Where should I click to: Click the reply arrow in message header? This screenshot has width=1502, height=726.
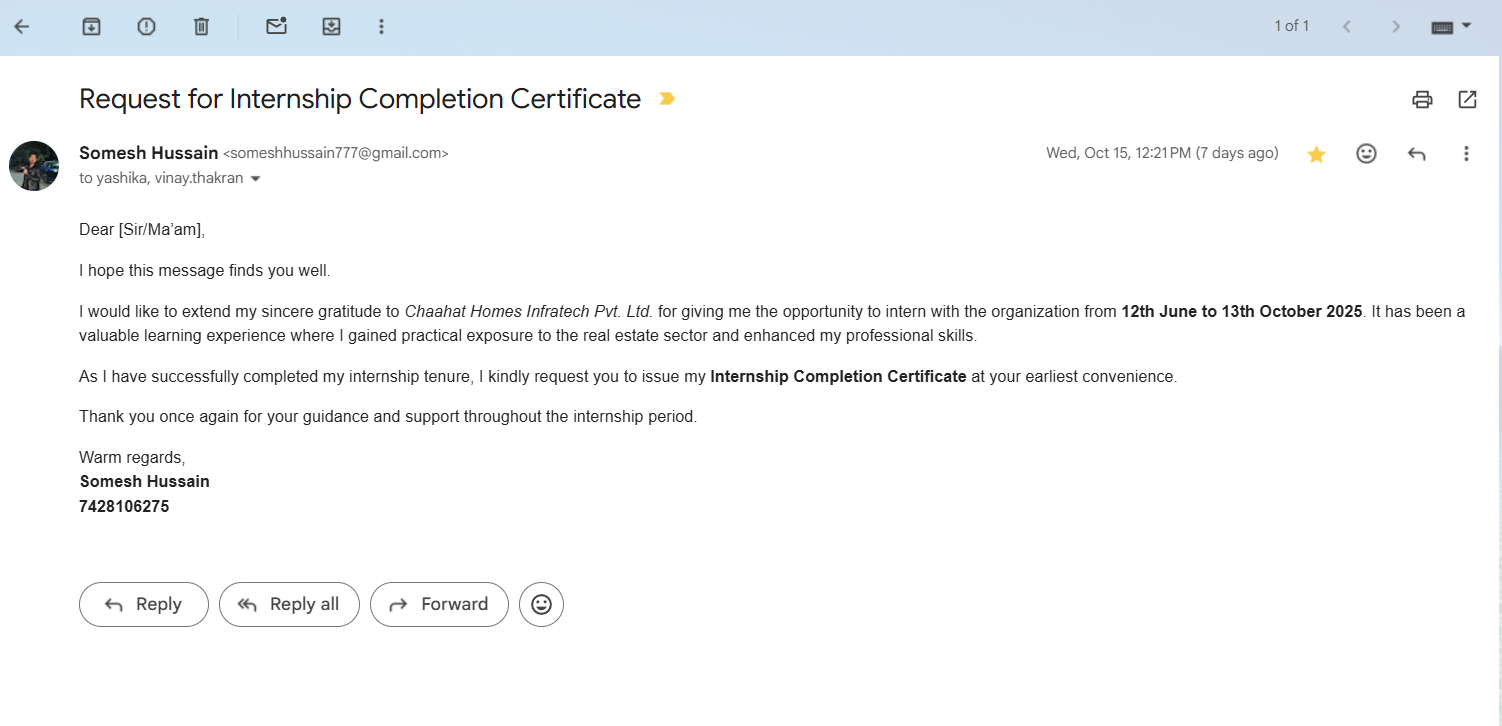tap(1416, 154)
